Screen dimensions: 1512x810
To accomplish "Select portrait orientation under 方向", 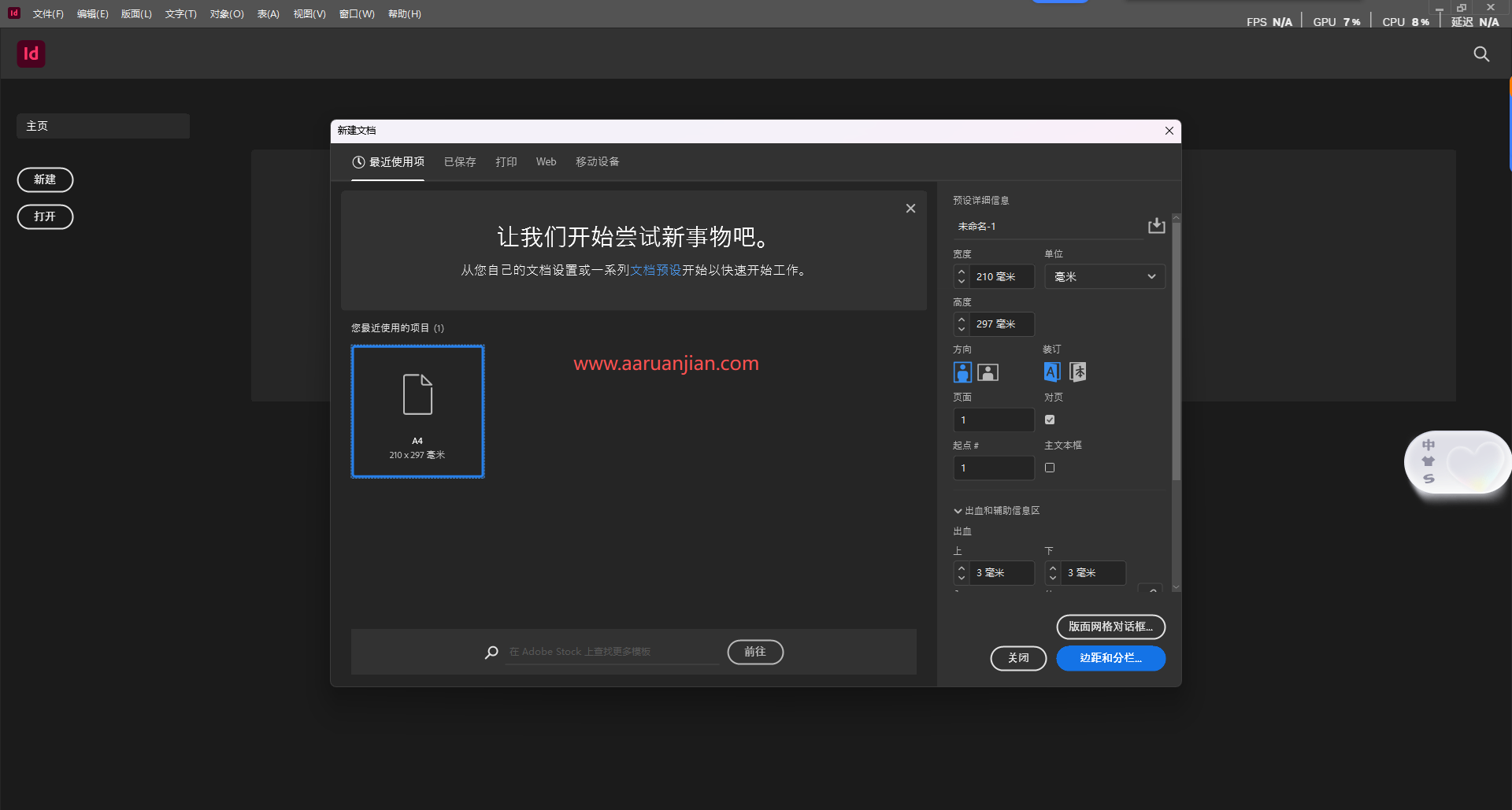I will click(962, 372).
